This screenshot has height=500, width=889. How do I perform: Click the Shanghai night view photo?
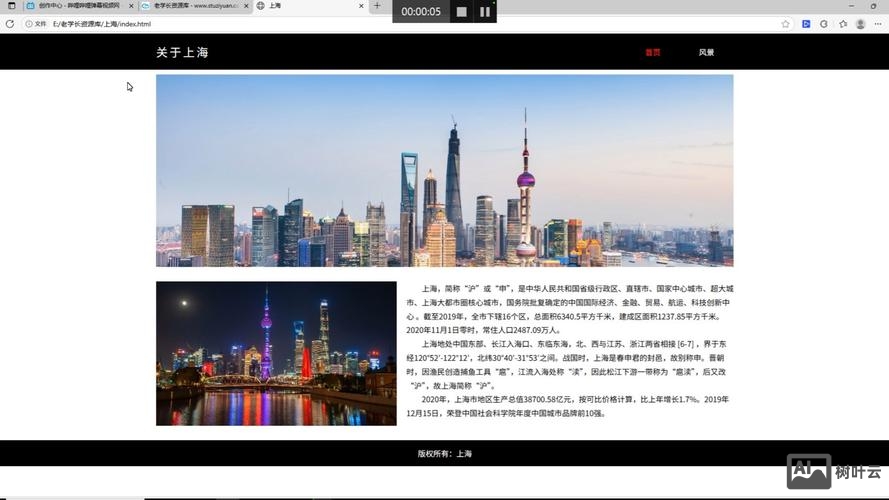(x=276, y=353)
